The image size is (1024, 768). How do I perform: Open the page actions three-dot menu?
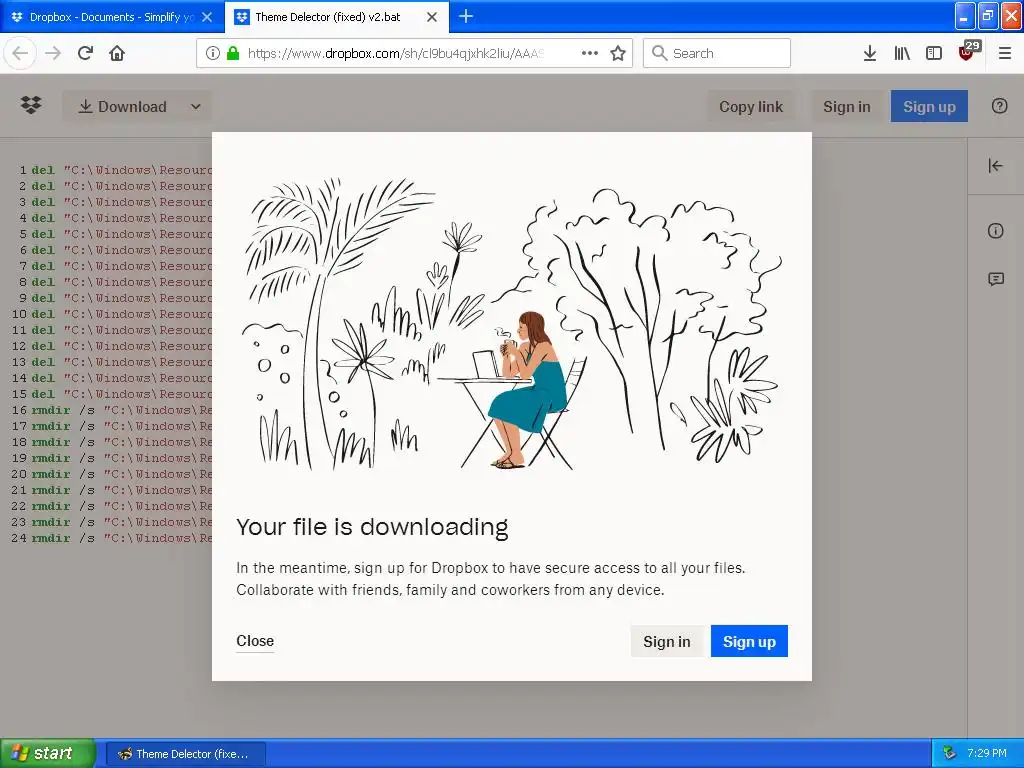(x=590, y=53)
